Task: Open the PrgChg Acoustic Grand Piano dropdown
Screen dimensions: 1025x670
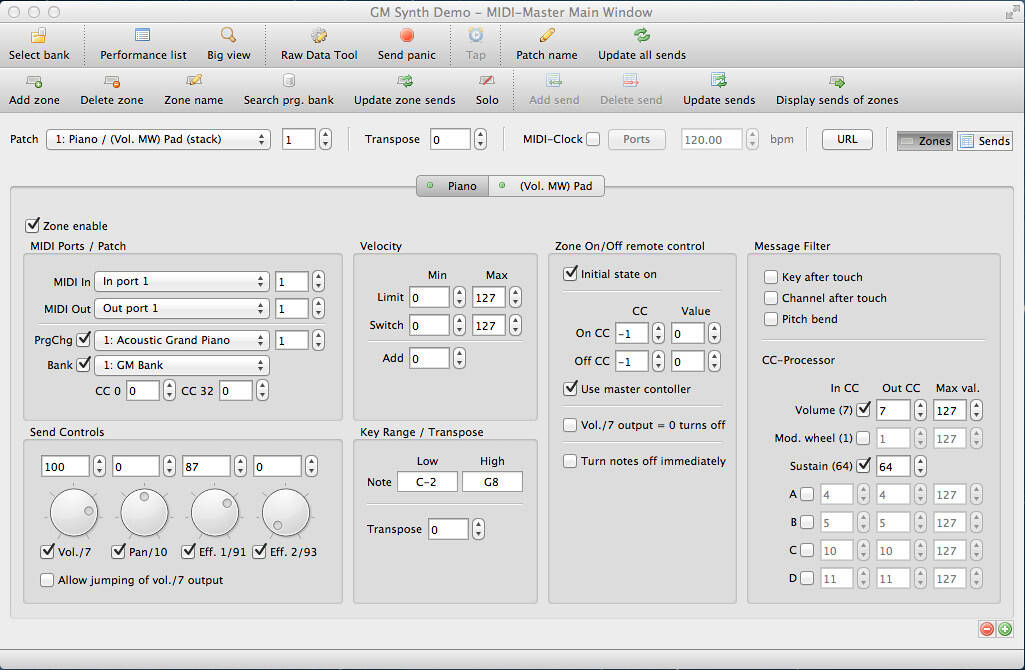Action: coord(182,340)
